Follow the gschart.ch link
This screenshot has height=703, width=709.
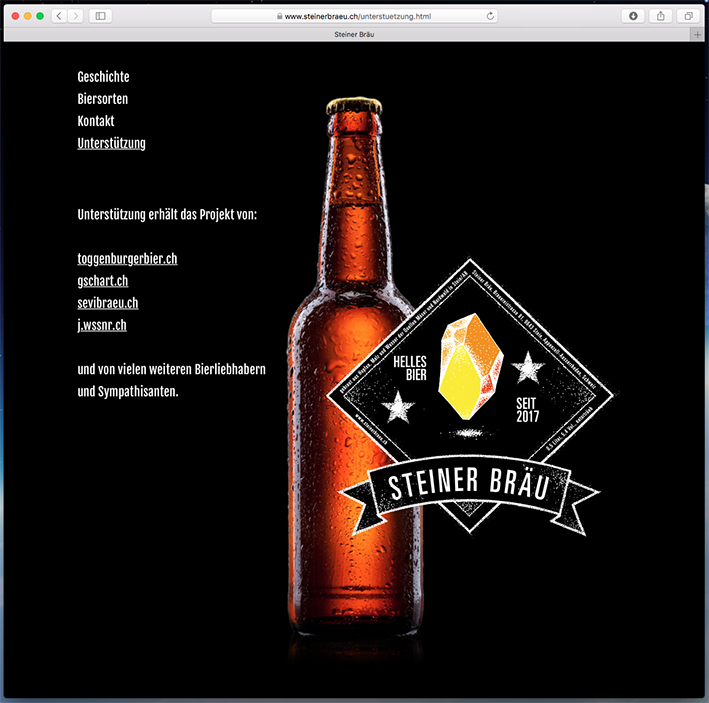click(103, 281)
